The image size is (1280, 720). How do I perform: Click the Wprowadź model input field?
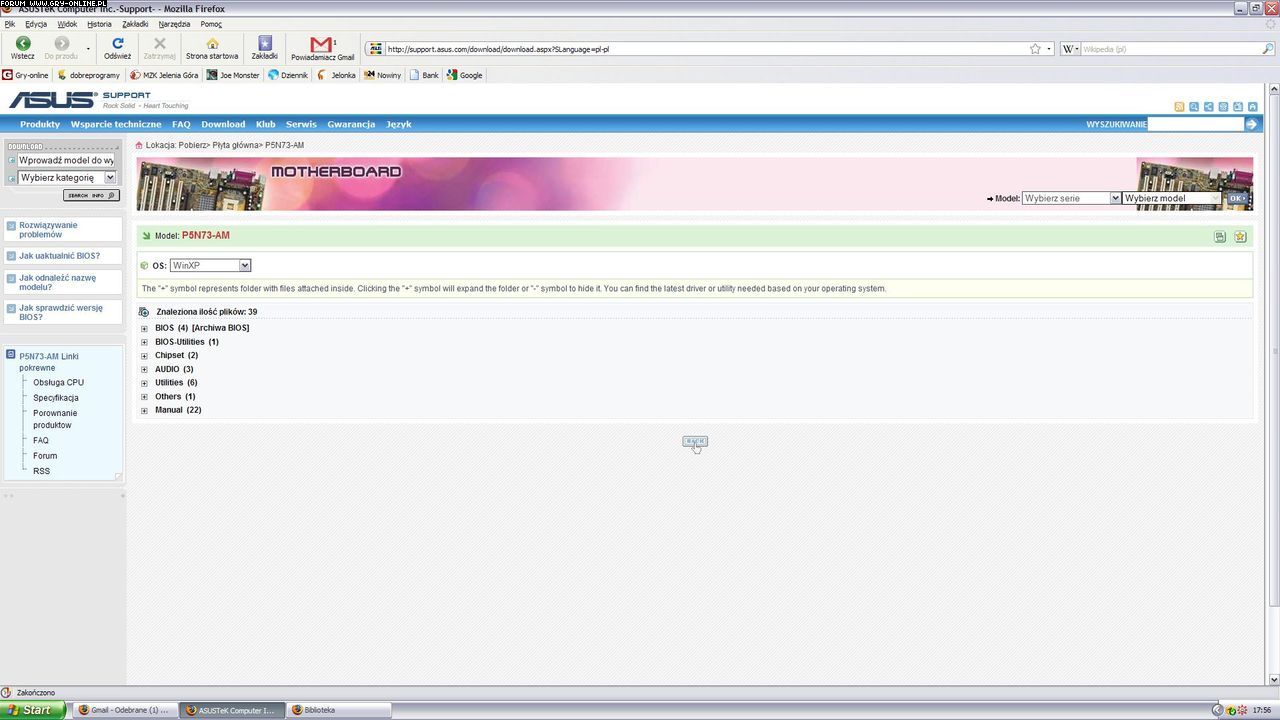66,160
